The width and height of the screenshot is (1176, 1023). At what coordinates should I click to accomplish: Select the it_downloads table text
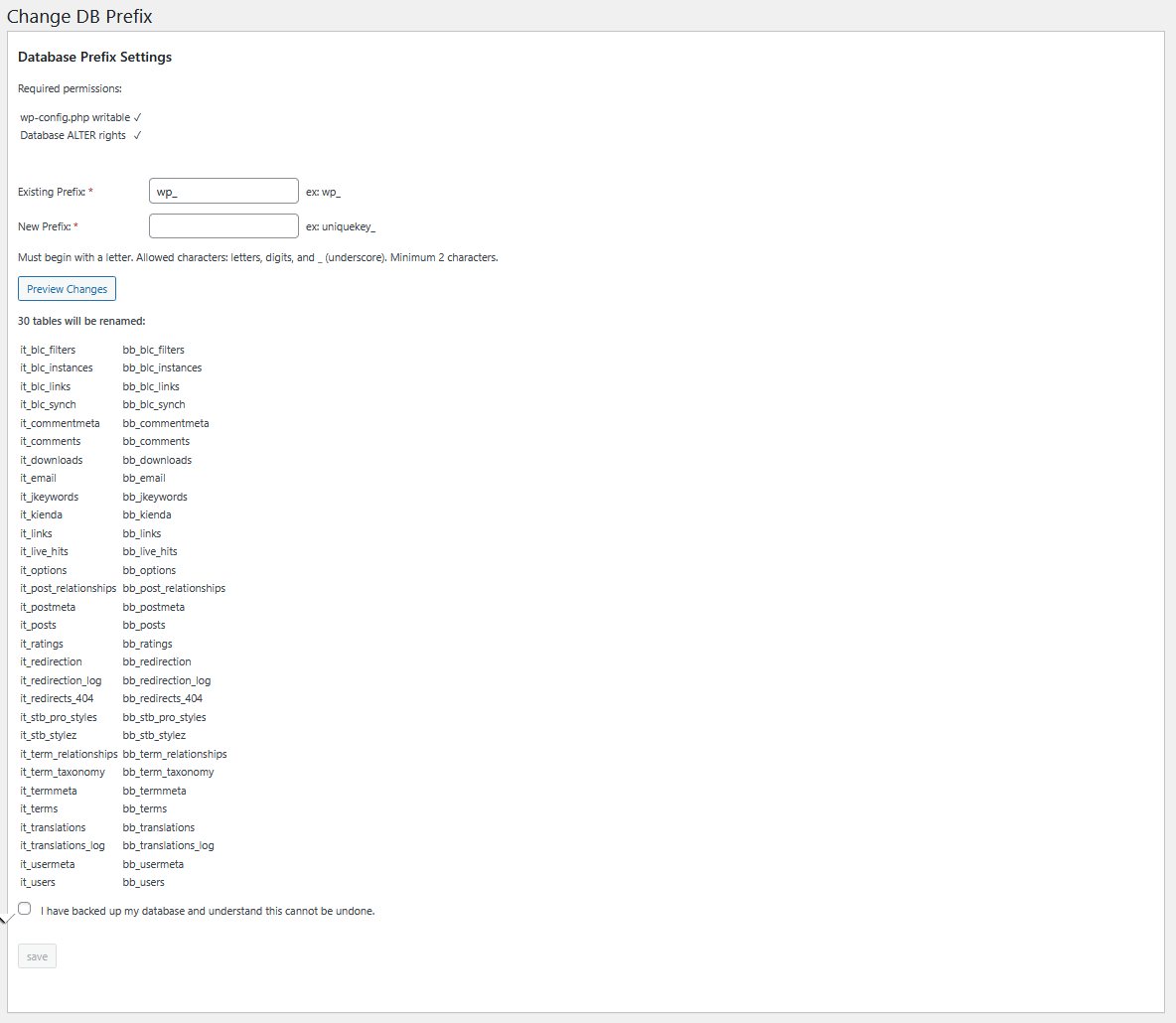point(52,460)
